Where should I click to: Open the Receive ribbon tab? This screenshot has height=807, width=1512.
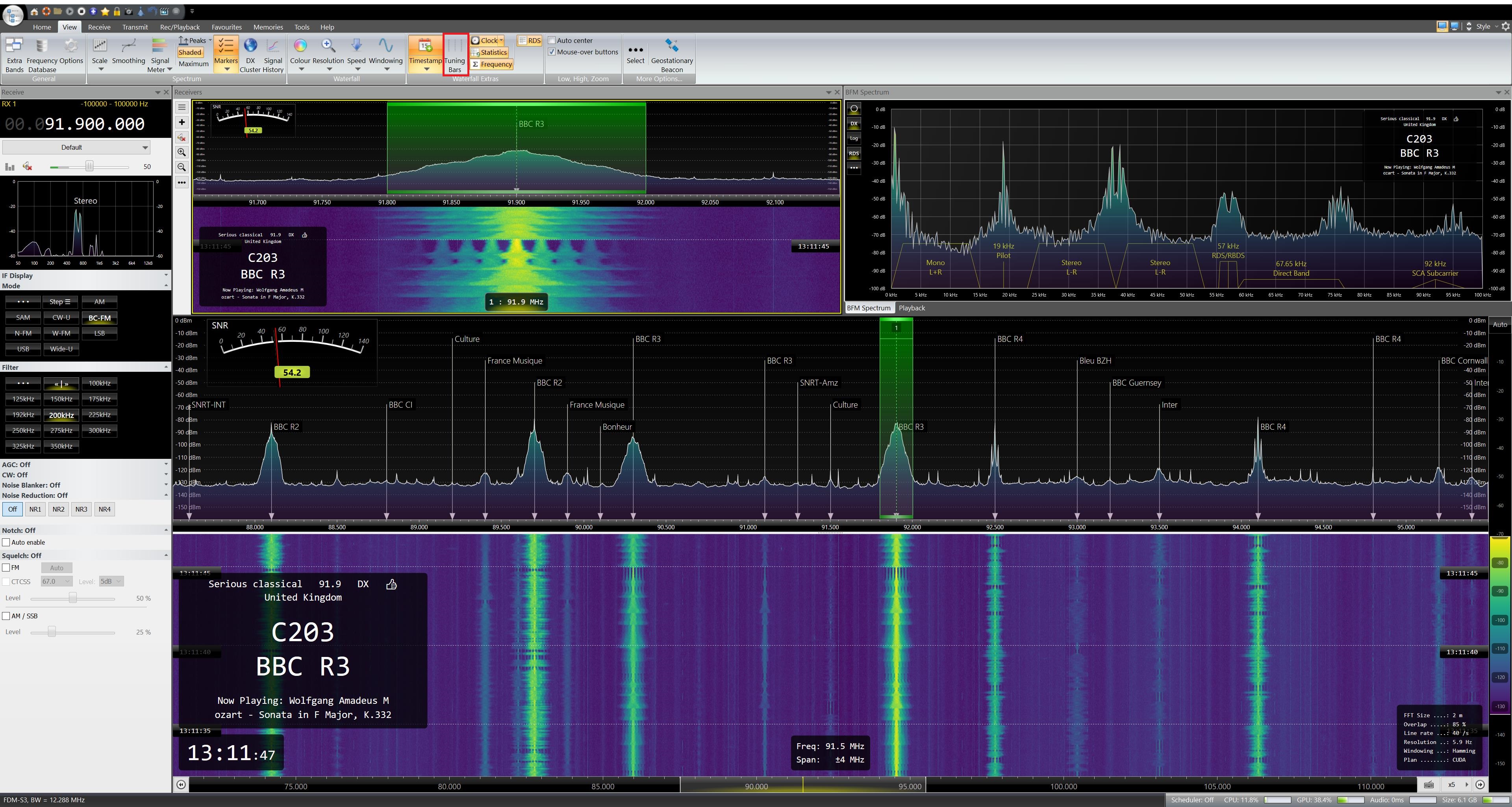[98, 27]
